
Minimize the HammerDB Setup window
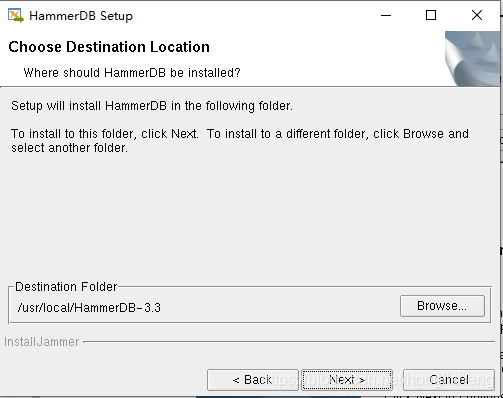coord(386,15)
